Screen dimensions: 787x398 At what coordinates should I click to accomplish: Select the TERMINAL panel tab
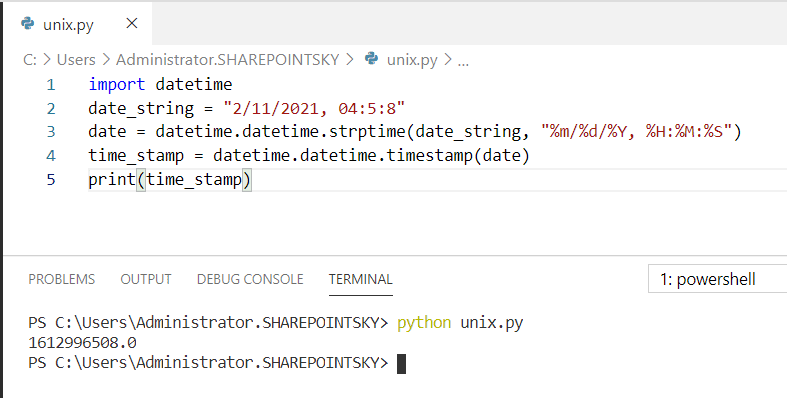coord(360,279)
